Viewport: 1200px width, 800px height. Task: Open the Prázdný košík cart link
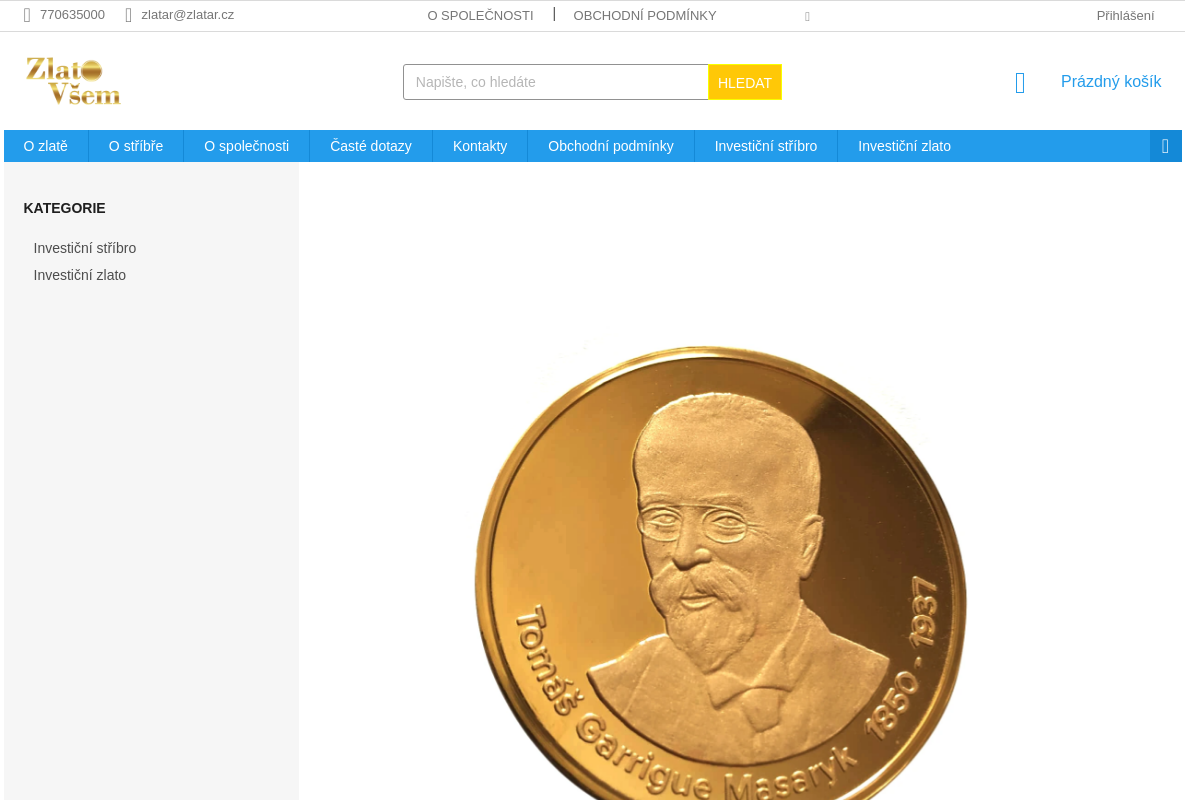click(1111, 82)
